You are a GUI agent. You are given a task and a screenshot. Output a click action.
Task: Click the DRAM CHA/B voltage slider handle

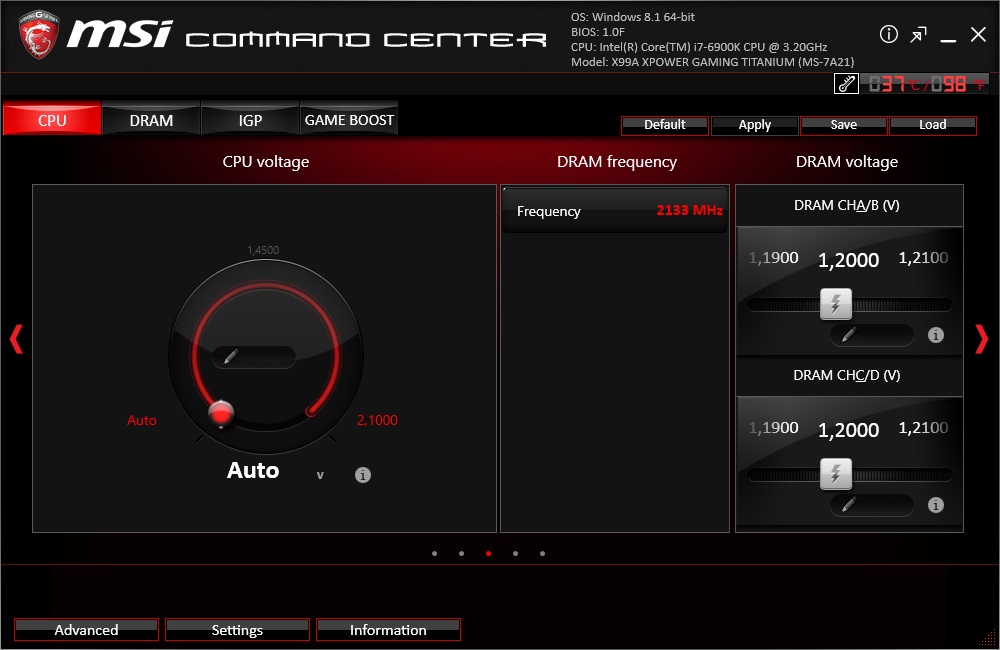(x=836, y=304)
